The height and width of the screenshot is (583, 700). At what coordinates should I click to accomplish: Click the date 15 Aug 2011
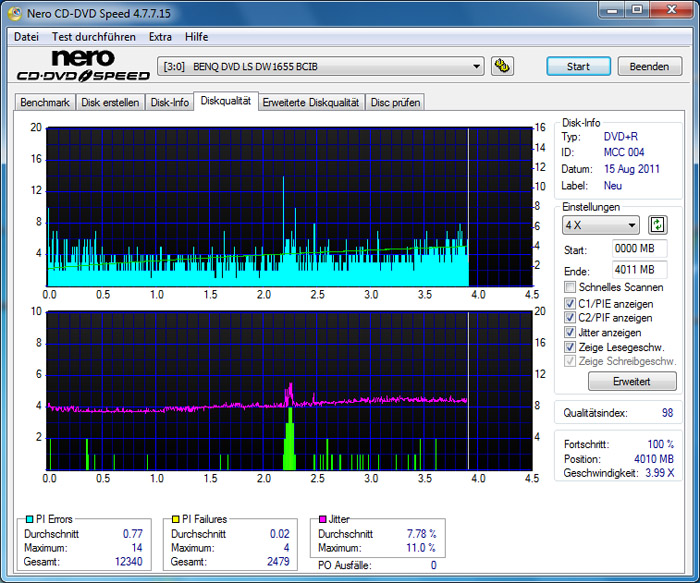632,169
